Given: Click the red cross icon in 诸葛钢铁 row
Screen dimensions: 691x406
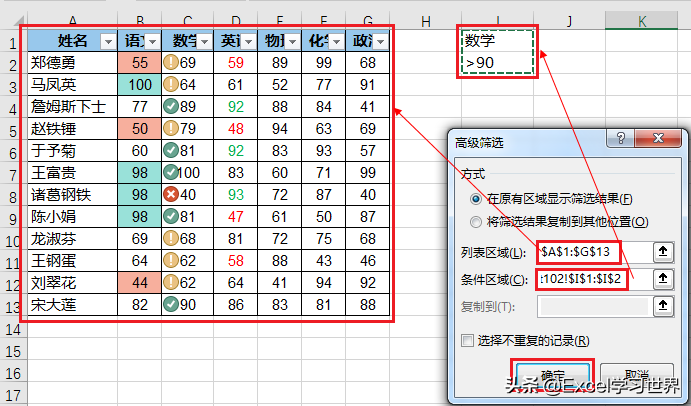Looking at the screenshot, I should pyautogui.click(x=171, y=195).
